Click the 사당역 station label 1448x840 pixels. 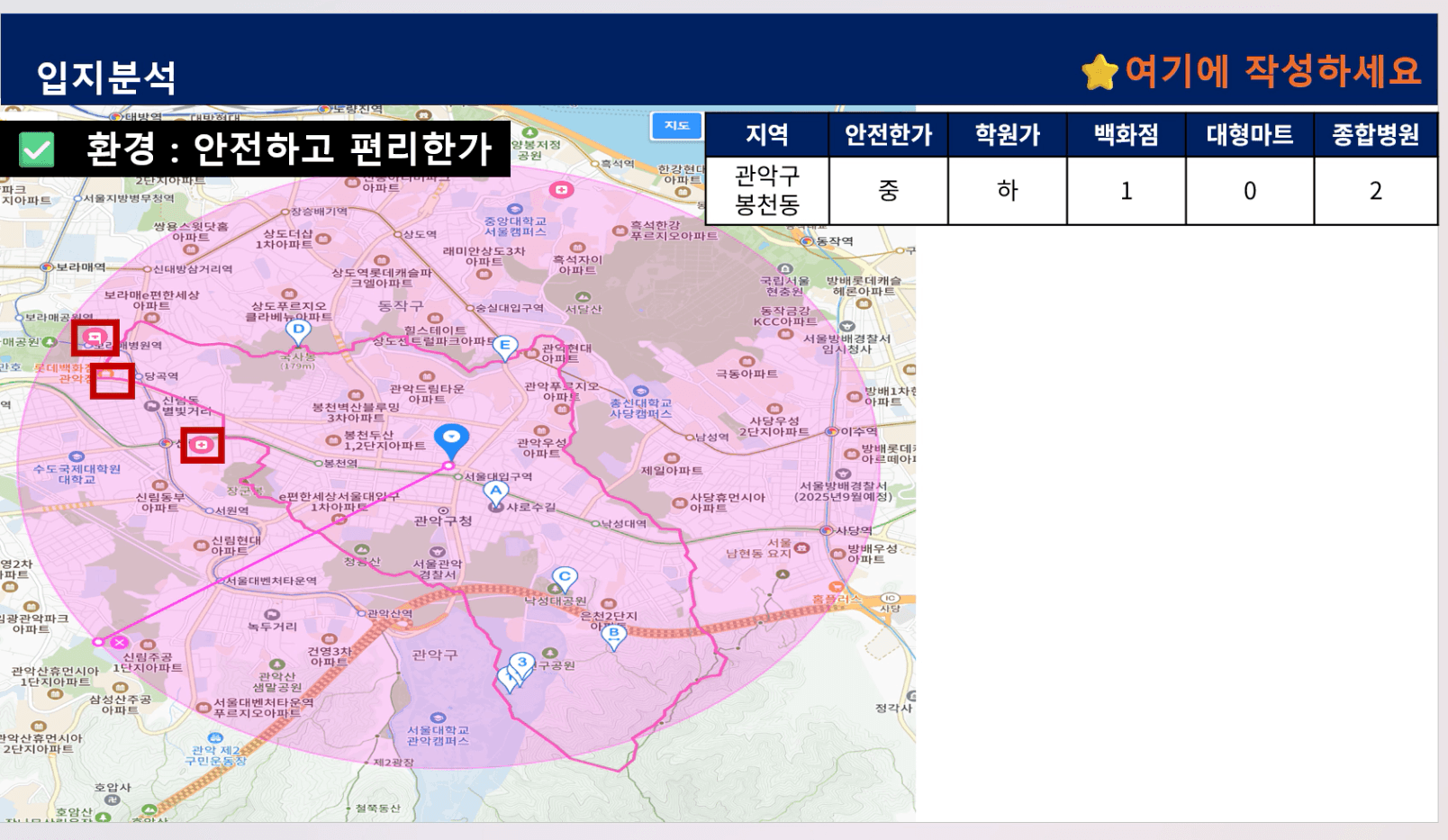coord(853,530)
